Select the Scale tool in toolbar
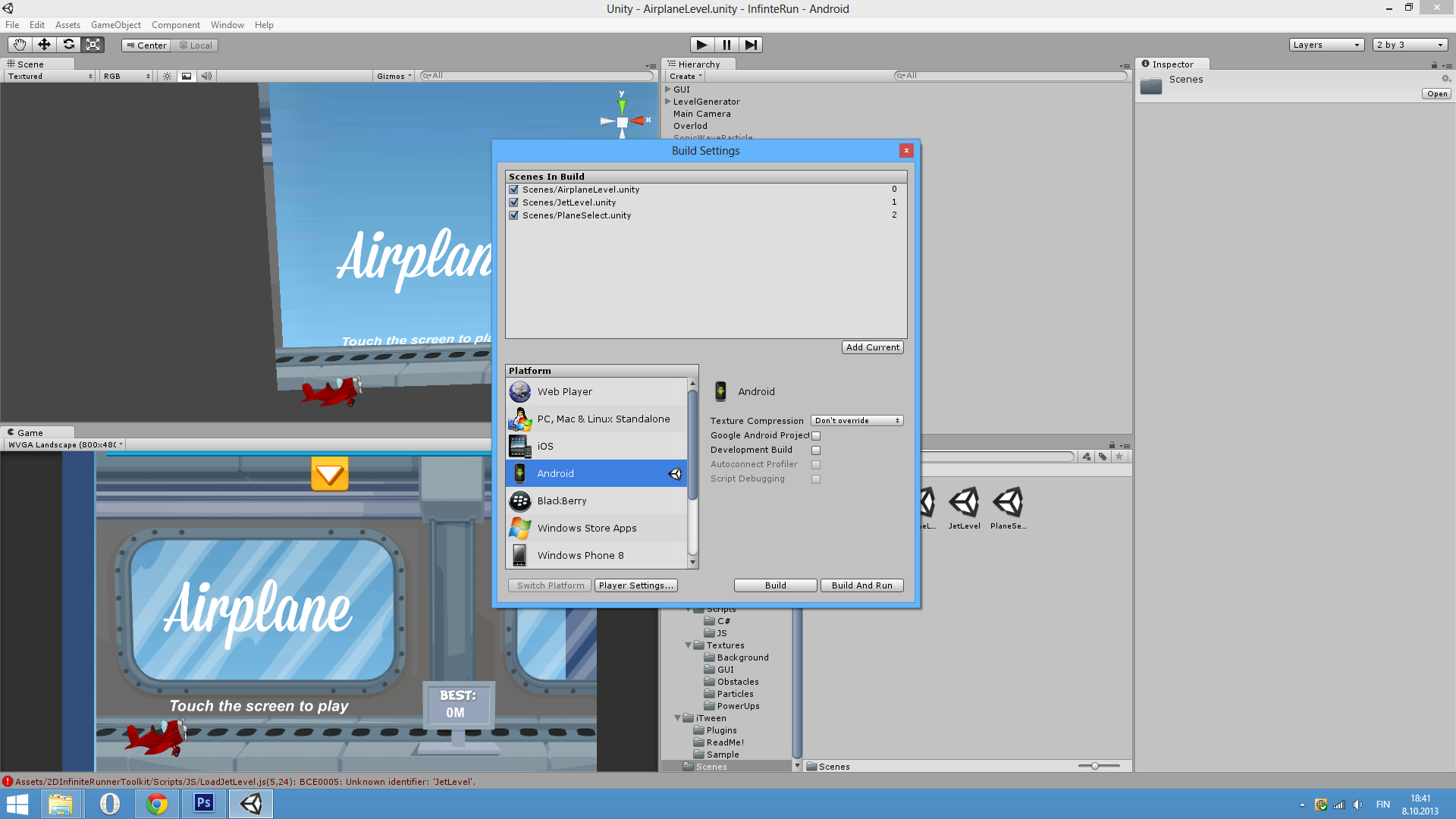Viewport: 1456px width, 819px height. pyautogui.click(x=93, y=45)
